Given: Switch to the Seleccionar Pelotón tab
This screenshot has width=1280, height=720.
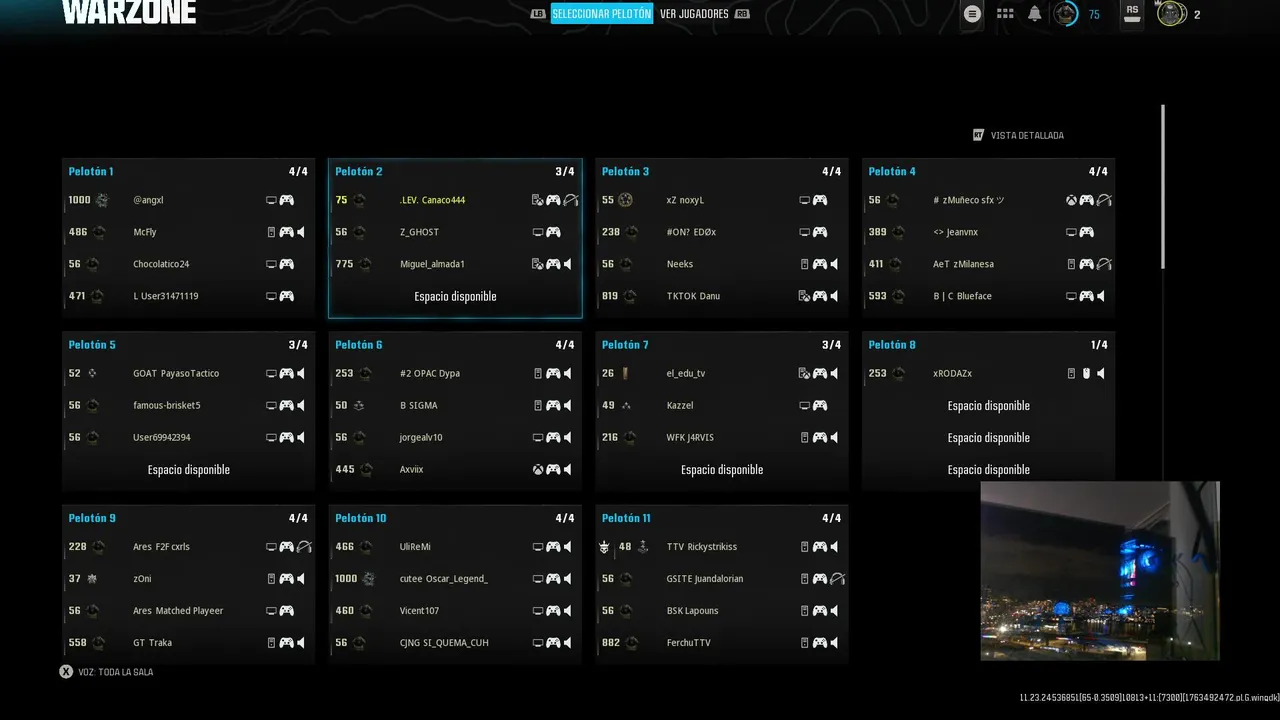Looking at the screenshot, I should tap(602, 14).
